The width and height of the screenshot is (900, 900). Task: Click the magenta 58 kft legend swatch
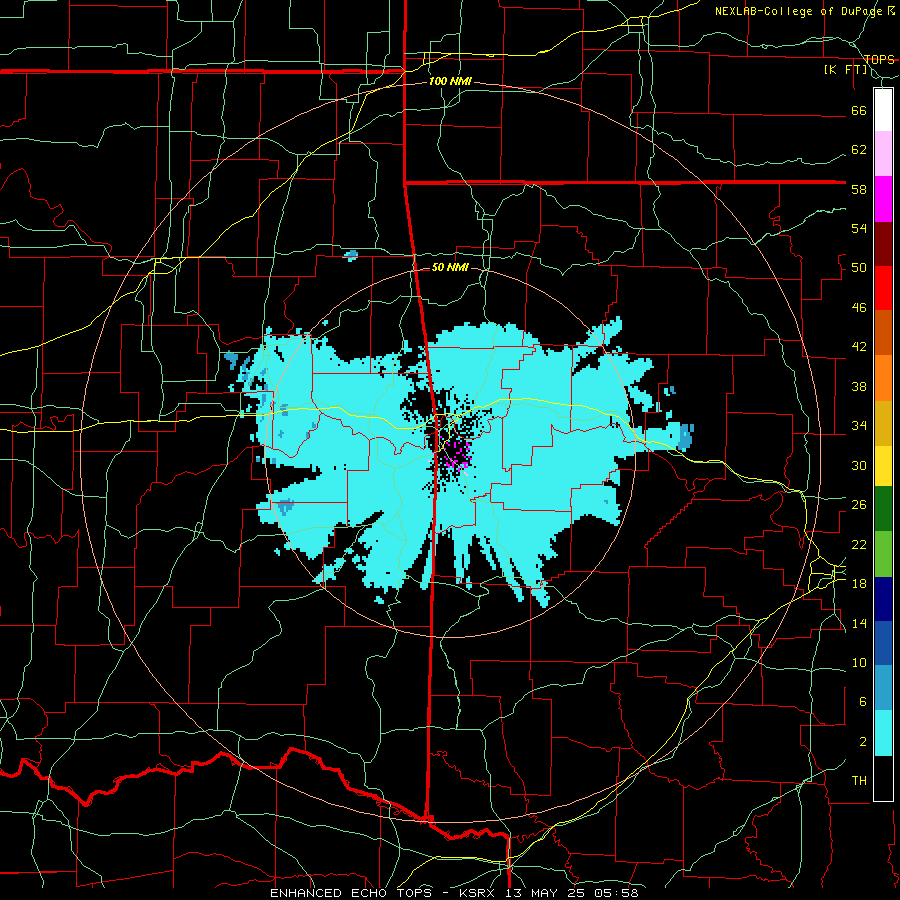pos(883,199)
